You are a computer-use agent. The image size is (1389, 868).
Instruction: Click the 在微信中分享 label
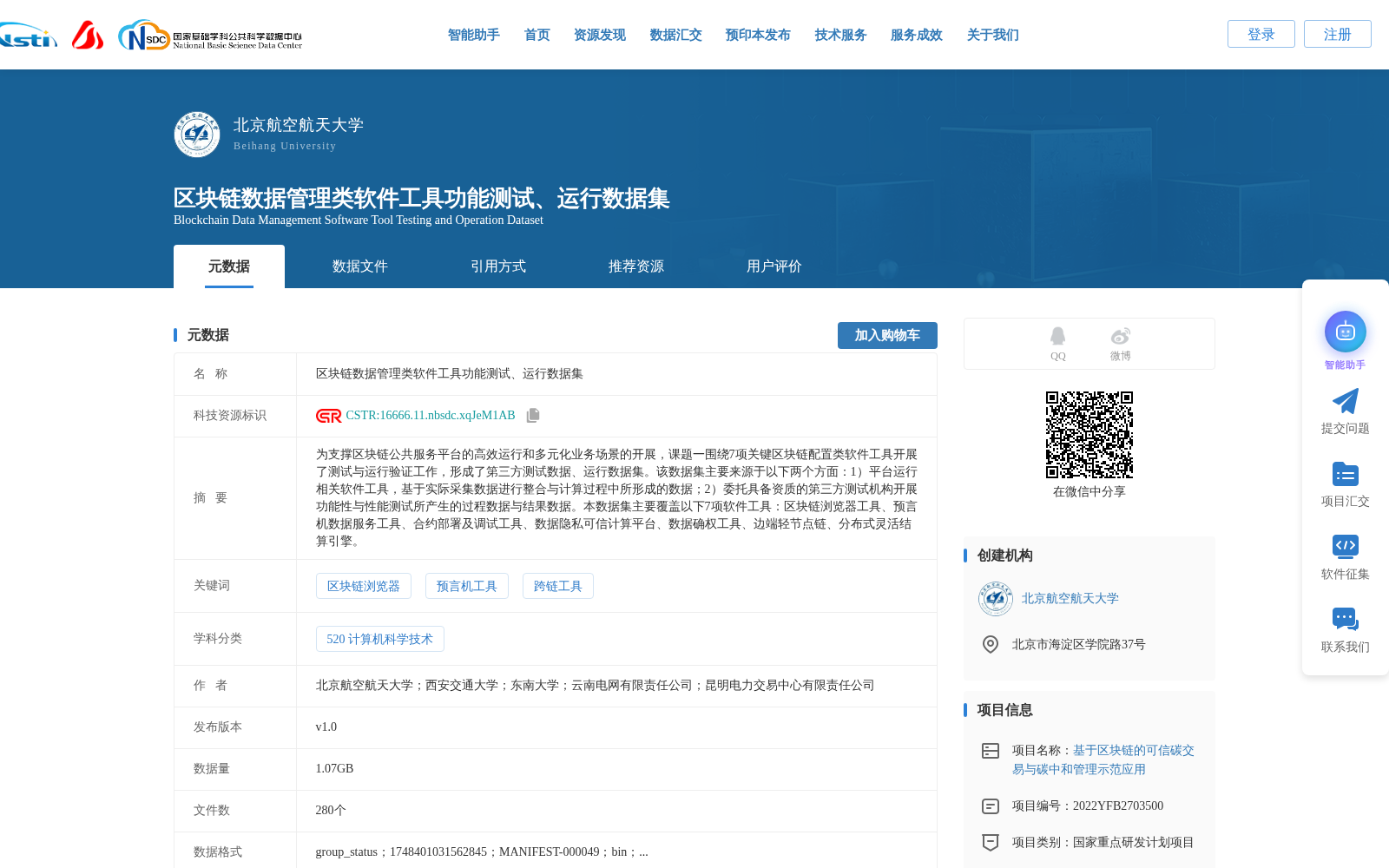[x=1089, y=492]
